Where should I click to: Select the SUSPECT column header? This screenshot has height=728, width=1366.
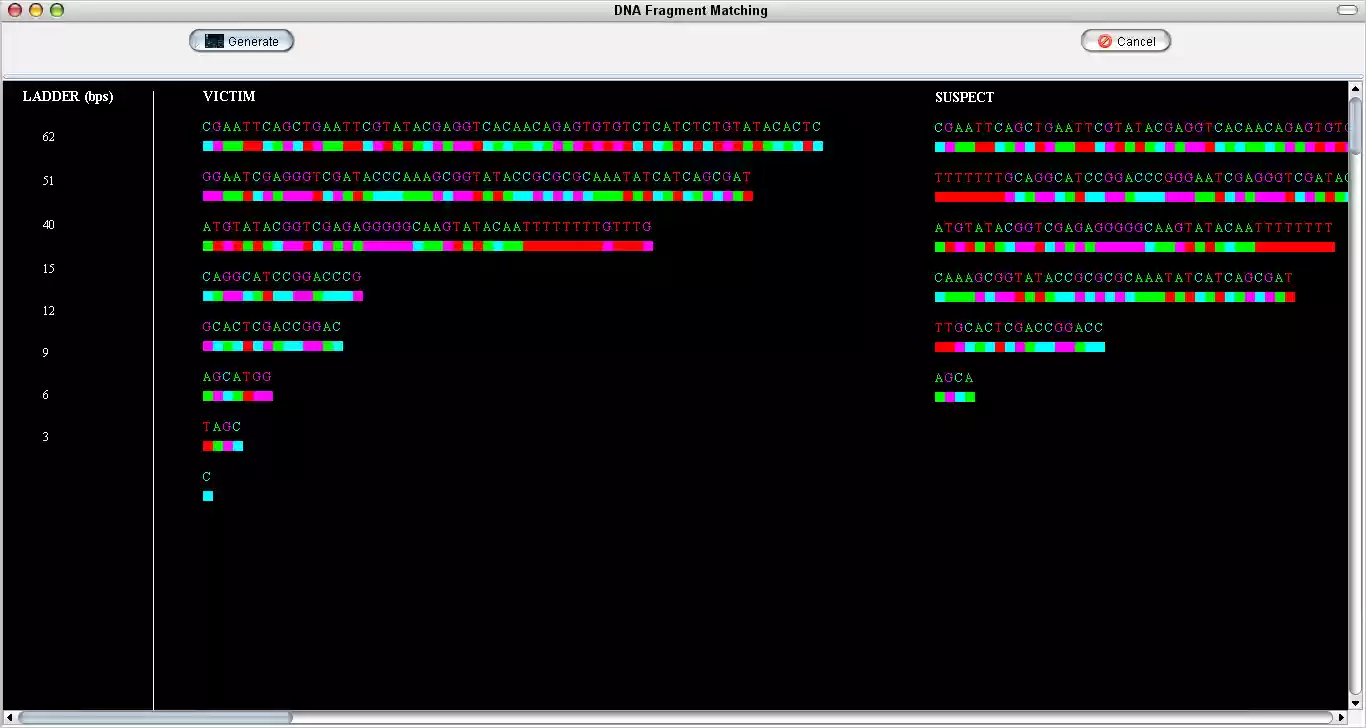[963, 97]
